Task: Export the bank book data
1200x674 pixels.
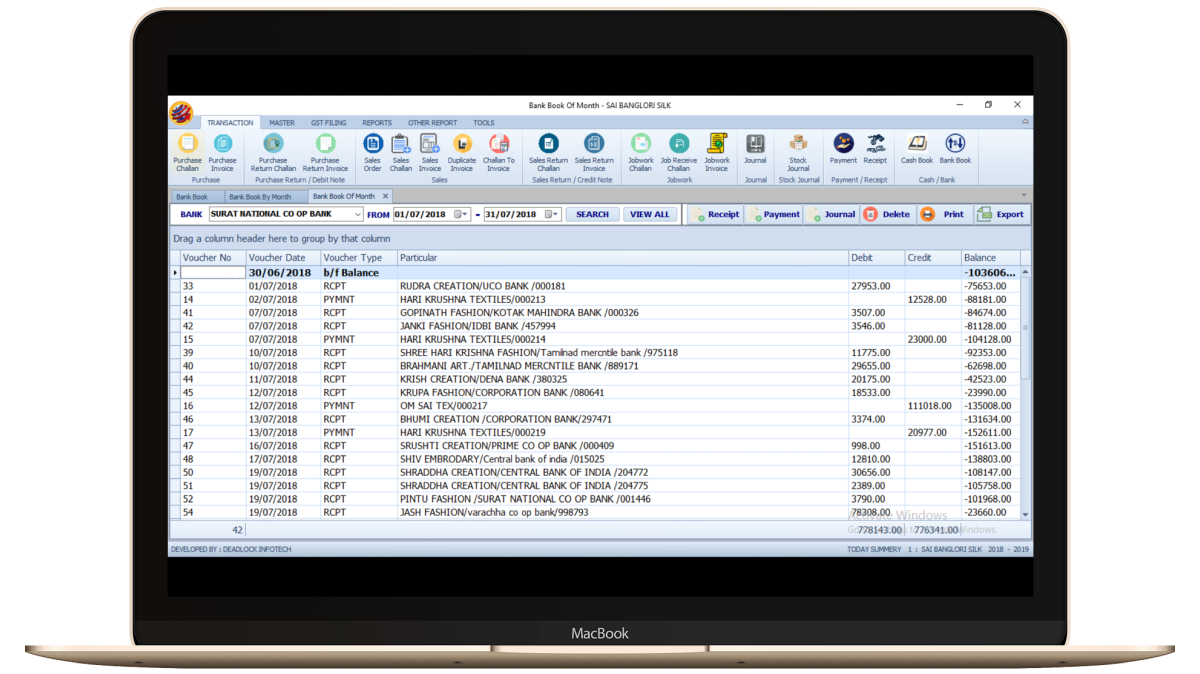Action: [1001, 214]
